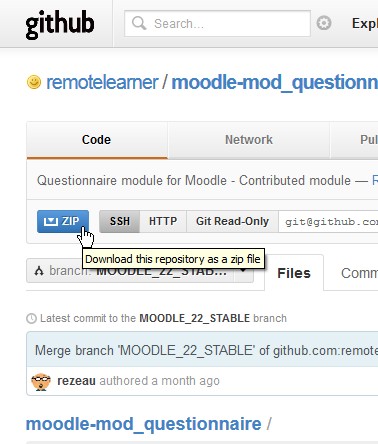This screenshot has height=444, width=378.
Task: Open the Code tab
Action: [x=97, y=140]
